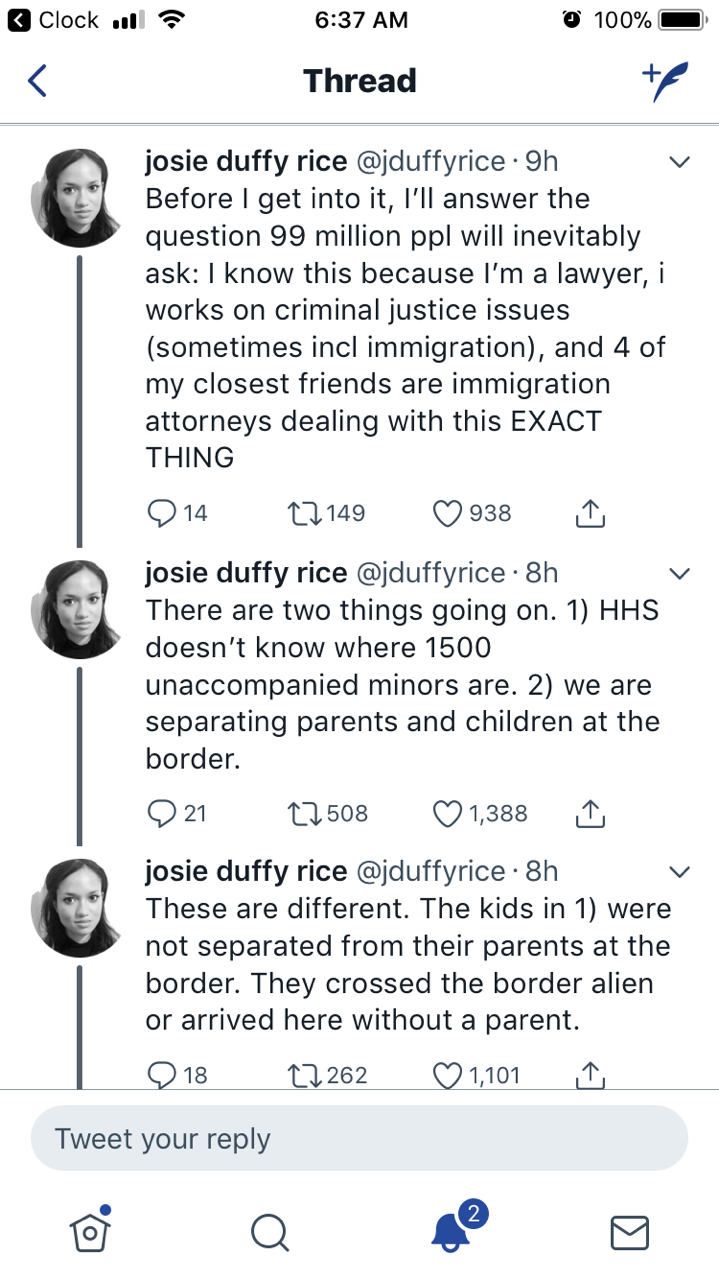719x1280 pixels.
Task: Open the chevron menu on 'These are different' tweet
Action: click(x=679, y=871)
